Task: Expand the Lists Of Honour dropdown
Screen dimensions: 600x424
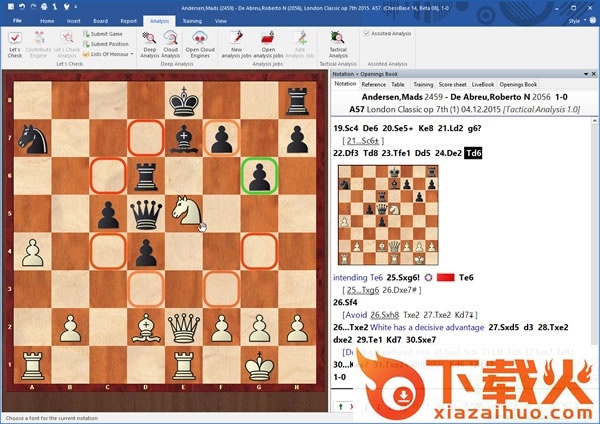Action: click(132, 54)
